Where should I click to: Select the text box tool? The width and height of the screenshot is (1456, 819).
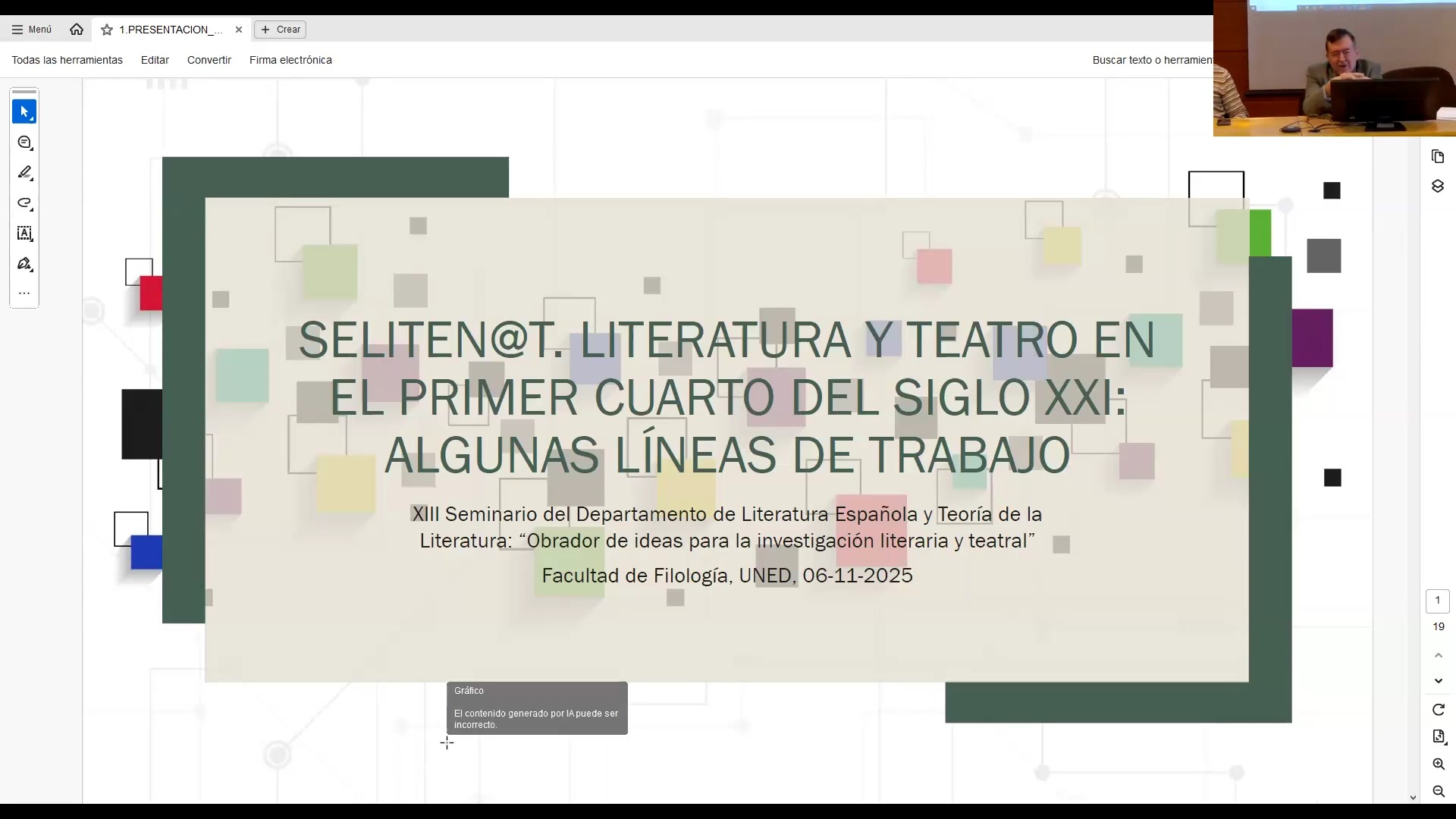click(24, 234)
